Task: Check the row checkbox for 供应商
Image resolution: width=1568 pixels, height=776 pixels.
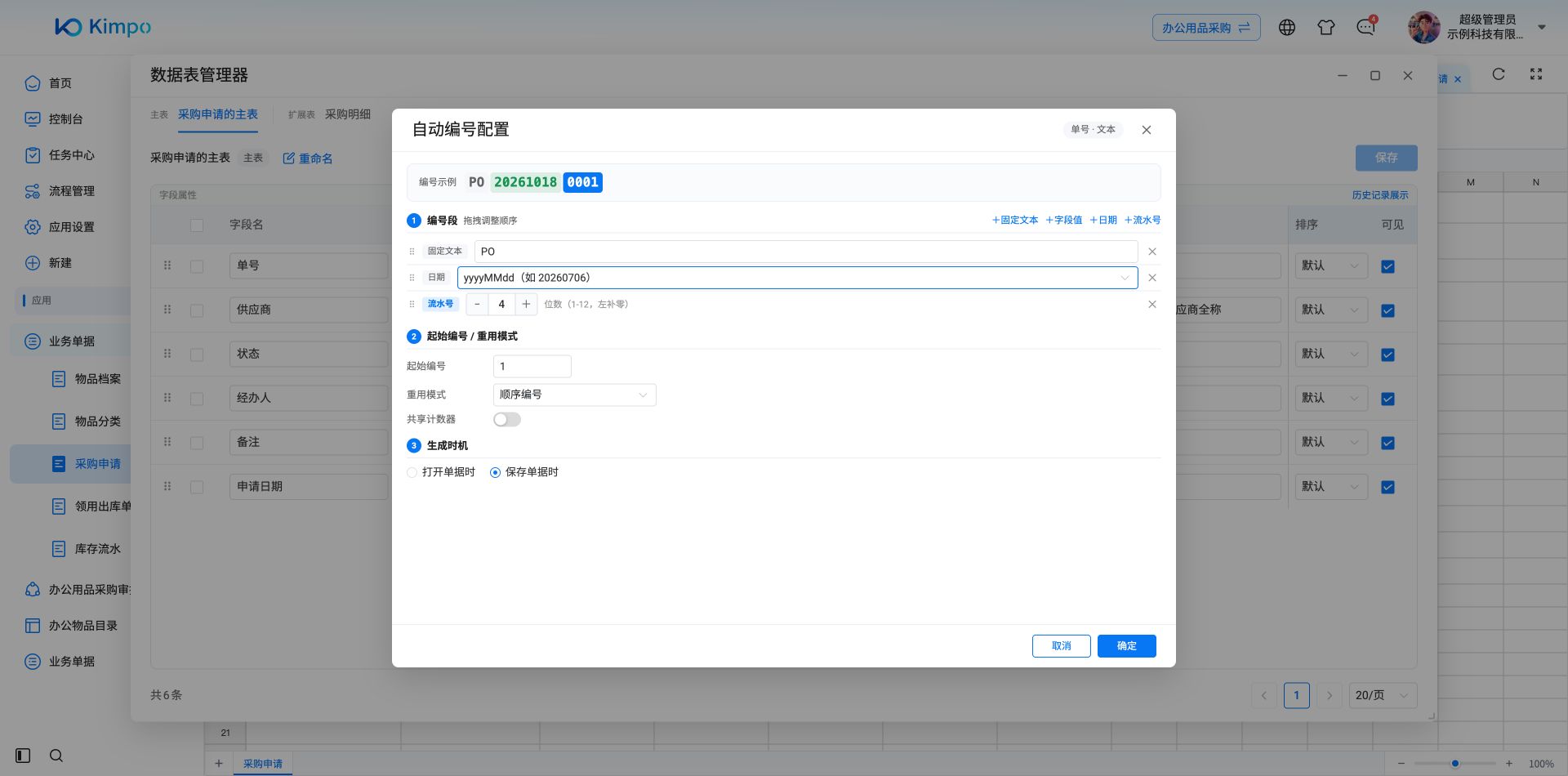Action: click(x=197, y=310)
